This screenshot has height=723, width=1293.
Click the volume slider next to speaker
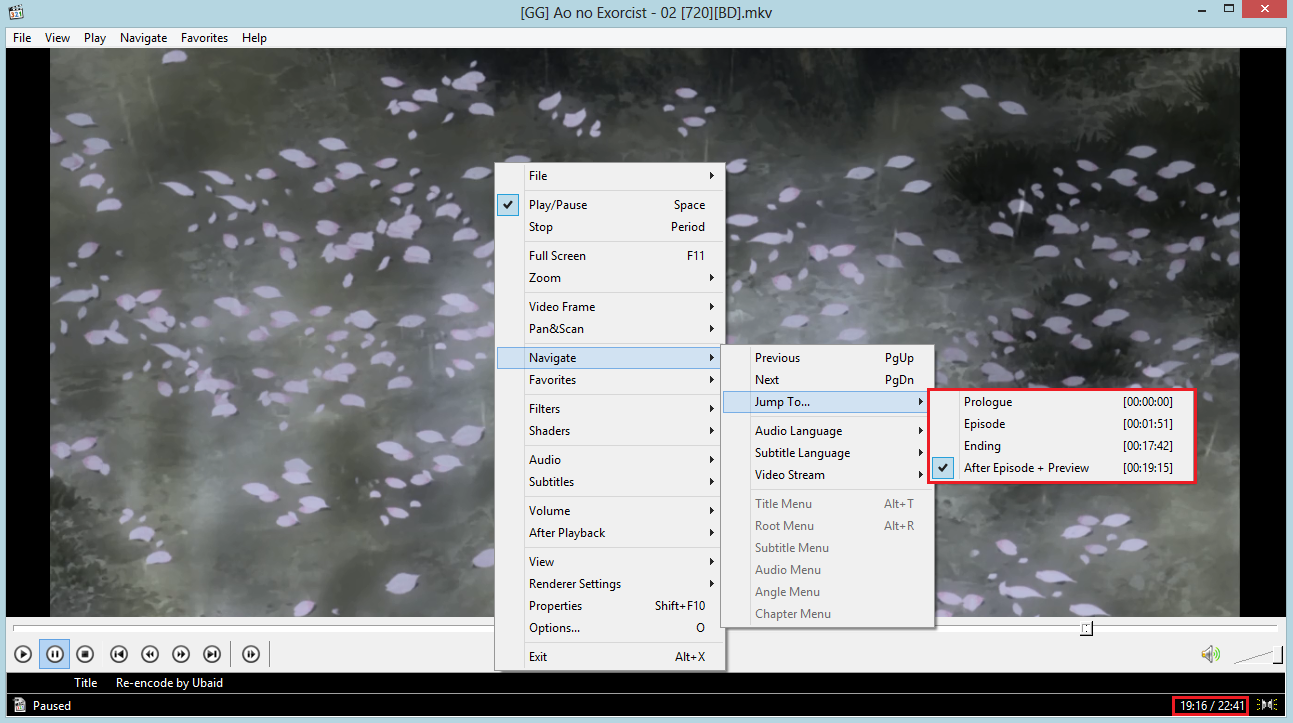coord(1258,654)
